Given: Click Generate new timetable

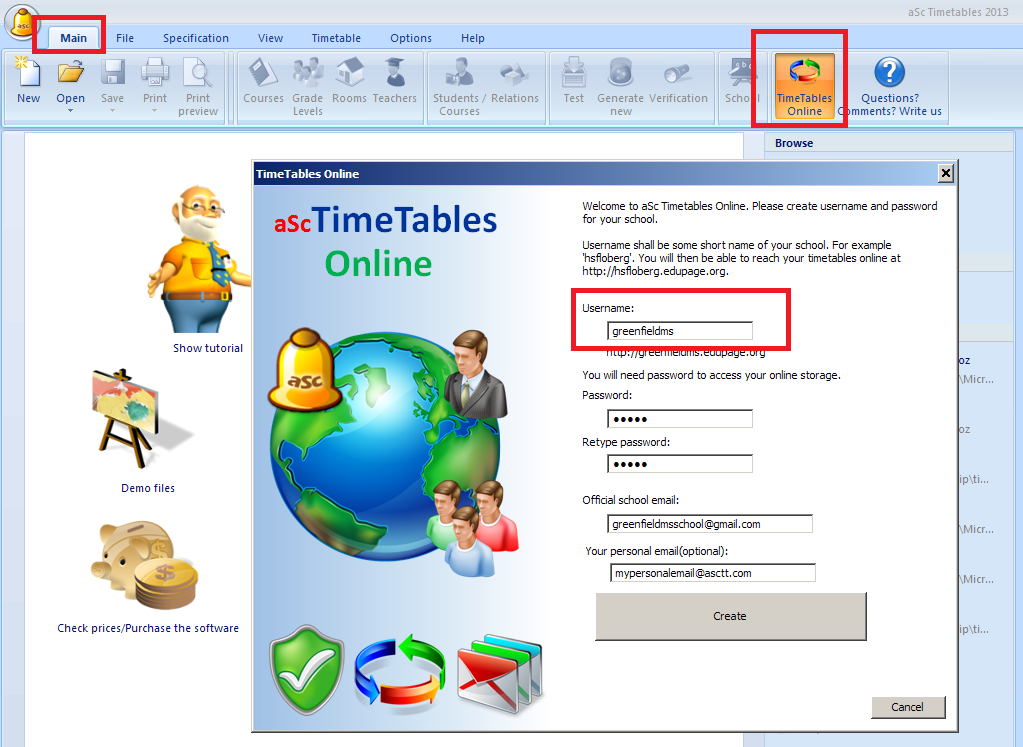Looking at the screenshot, I should (620, 87).
